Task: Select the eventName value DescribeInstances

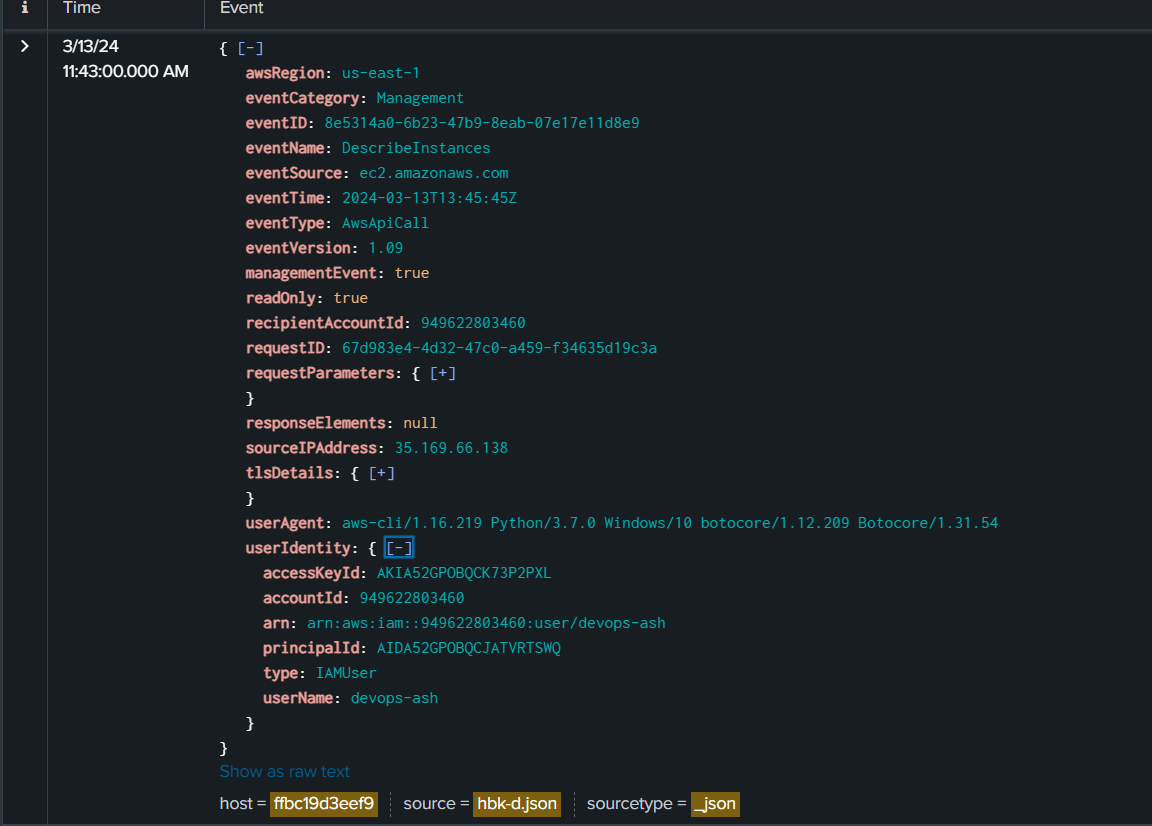Action: coord(416,148)
